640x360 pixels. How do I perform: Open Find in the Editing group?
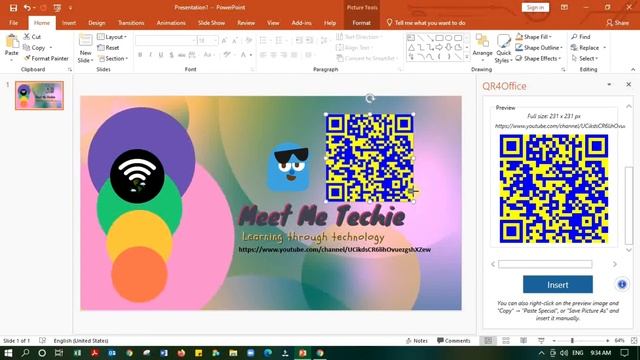click(581, 37)
